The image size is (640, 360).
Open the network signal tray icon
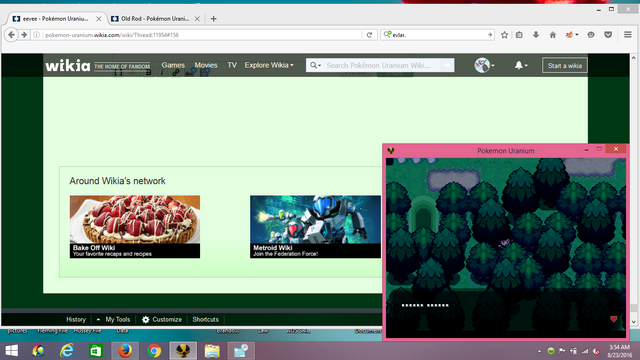(x=585, y=351)
